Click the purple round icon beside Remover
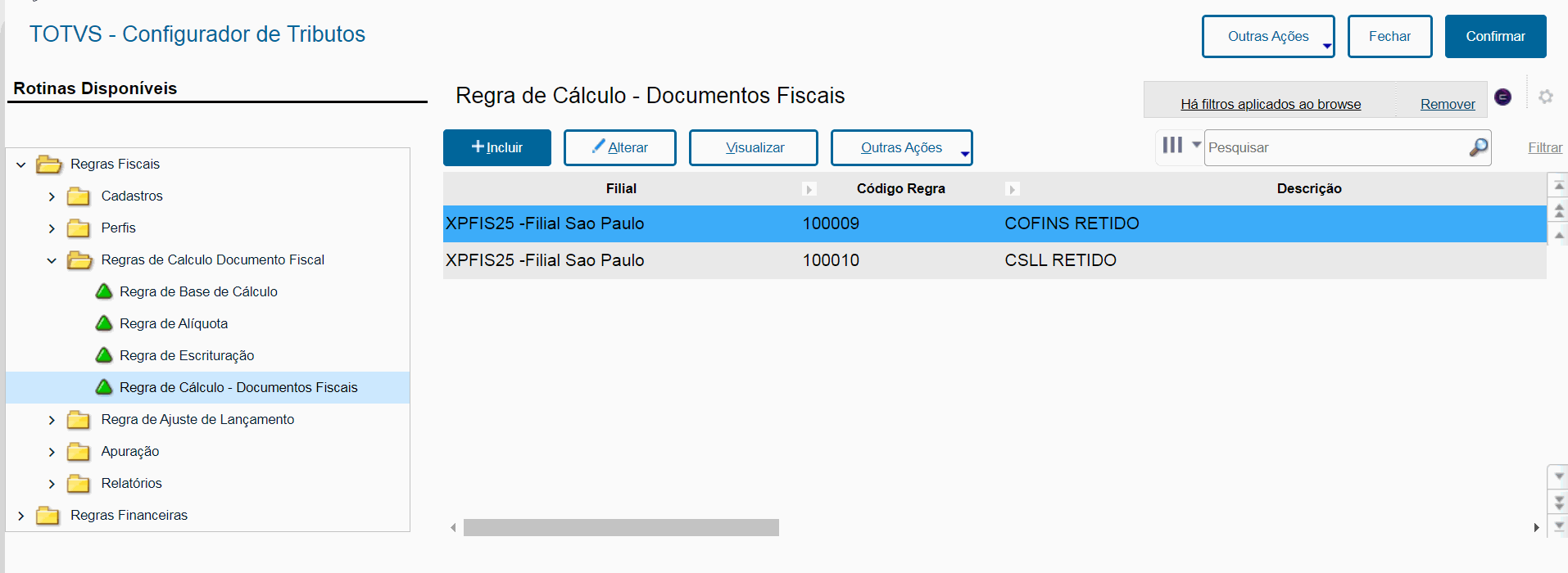Image resolution: width=1568 pixels, height=573 pixels. point(1503,97)
